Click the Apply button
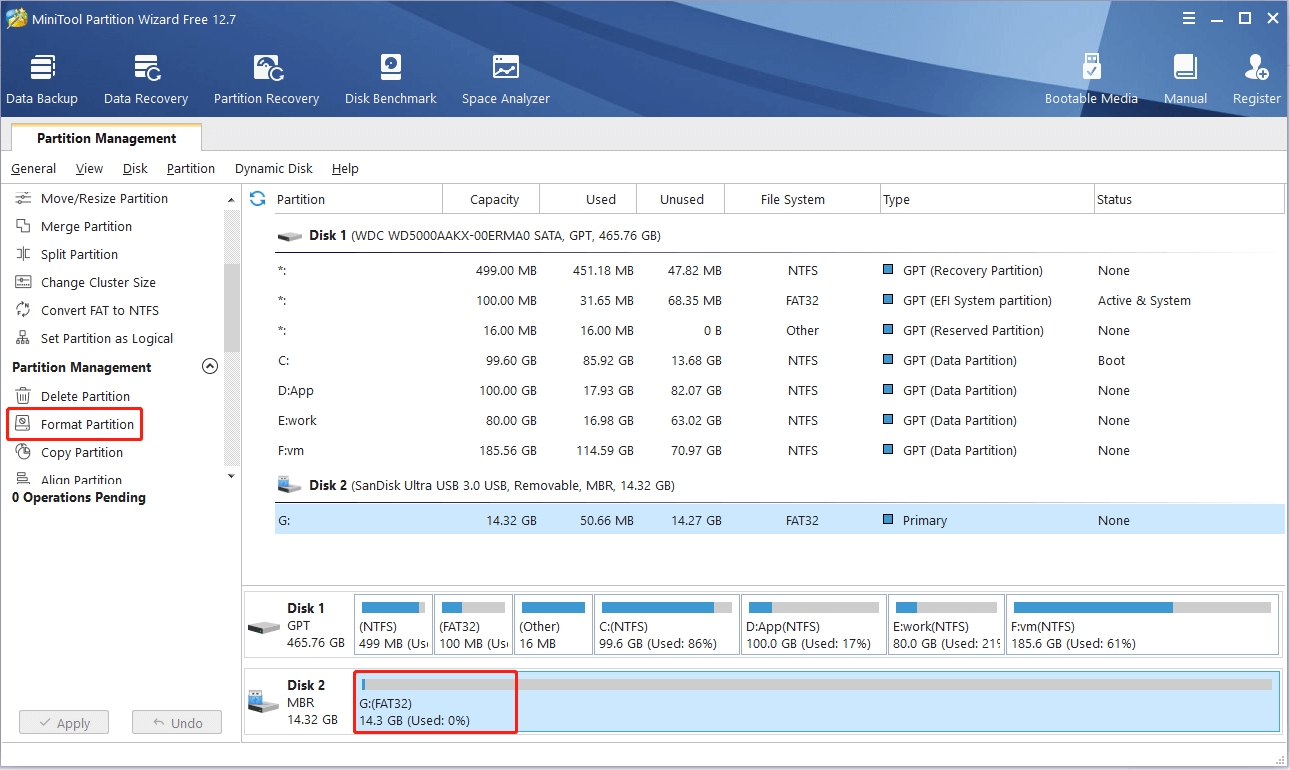The image size is (1290, 770). pyautogui.click(x=62, y=723)
